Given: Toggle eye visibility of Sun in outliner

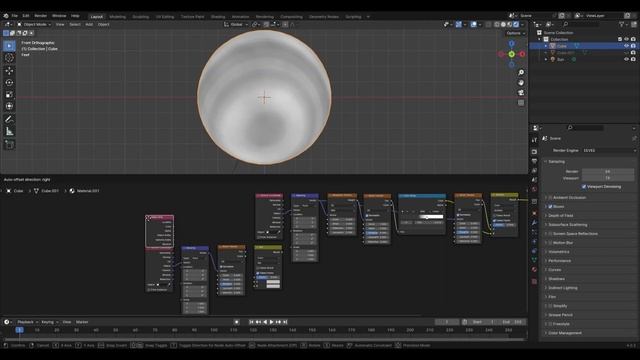Looking at the screenshot, I should 627,59.
